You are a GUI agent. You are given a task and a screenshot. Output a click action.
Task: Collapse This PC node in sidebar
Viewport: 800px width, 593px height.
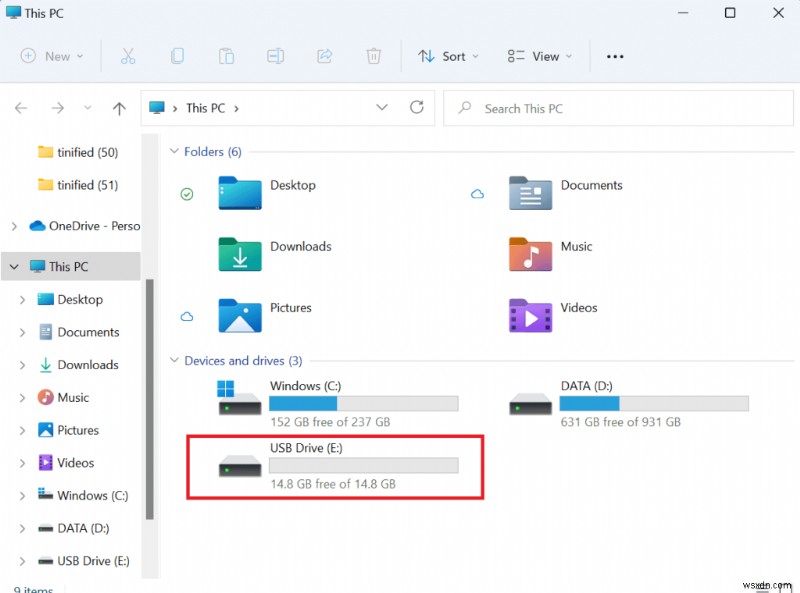click(14, 266)
